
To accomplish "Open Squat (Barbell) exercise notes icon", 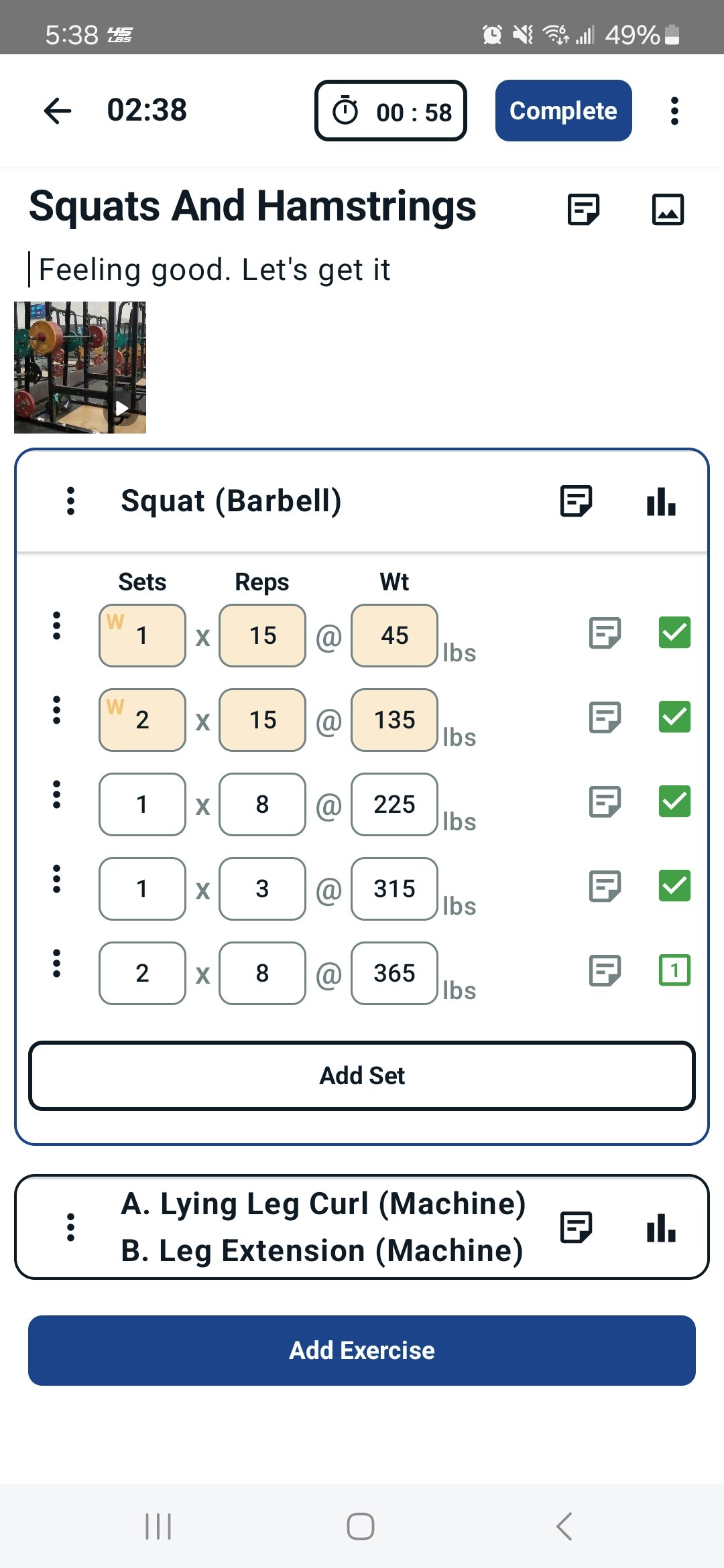I will pos(576,501).
